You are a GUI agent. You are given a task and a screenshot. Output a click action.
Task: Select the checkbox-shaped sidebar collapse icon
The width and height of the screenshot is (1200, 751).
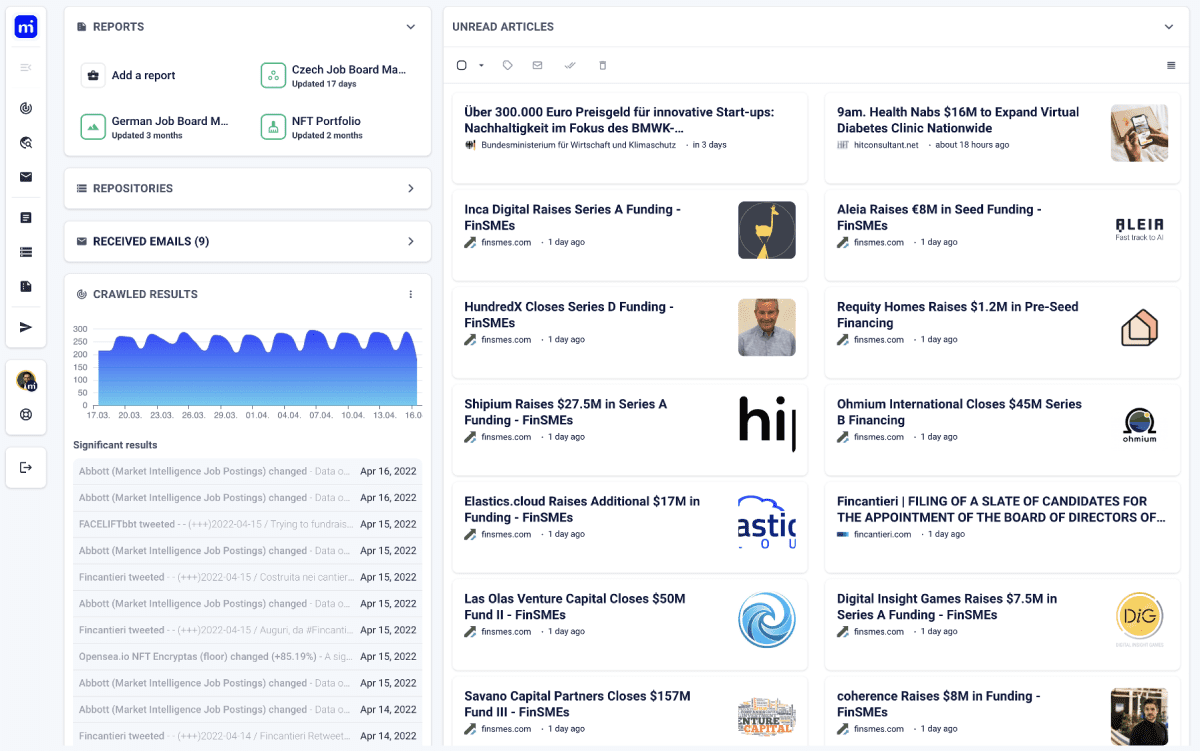pos(26,68)
